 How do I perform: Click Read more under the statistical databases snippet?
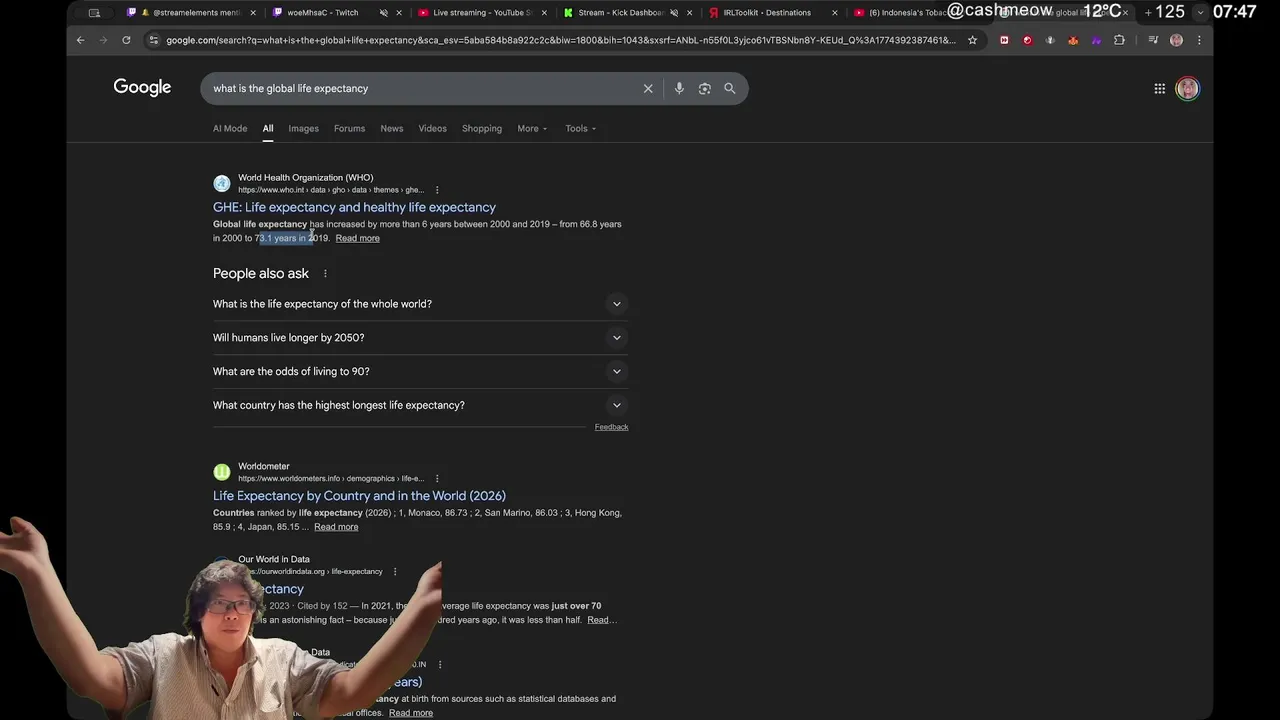(x=411, y=713)
